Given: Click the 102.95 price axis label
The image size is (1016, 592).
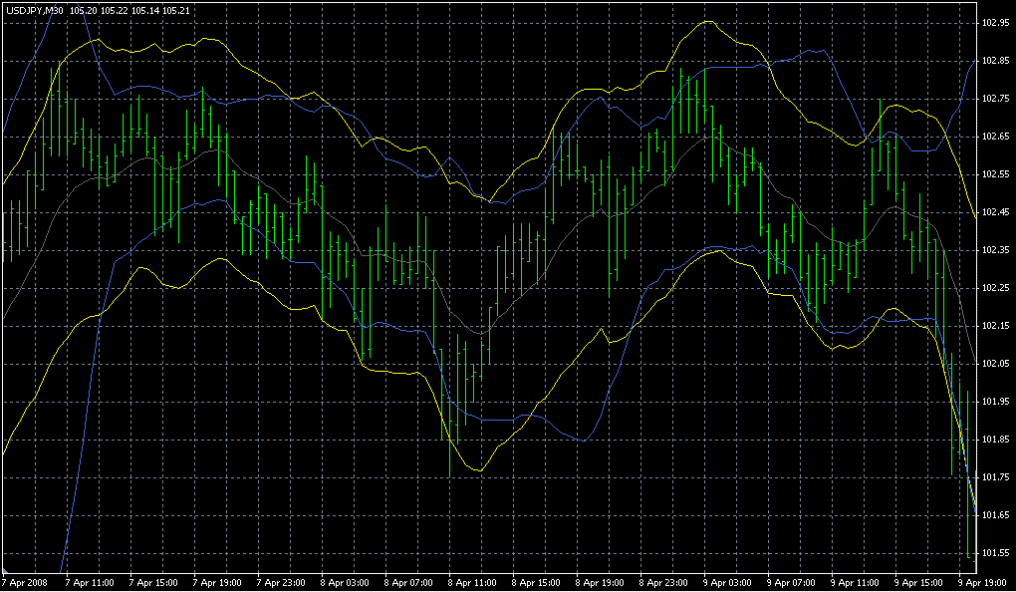Looking at the screenshot, I should pos(994,23).
